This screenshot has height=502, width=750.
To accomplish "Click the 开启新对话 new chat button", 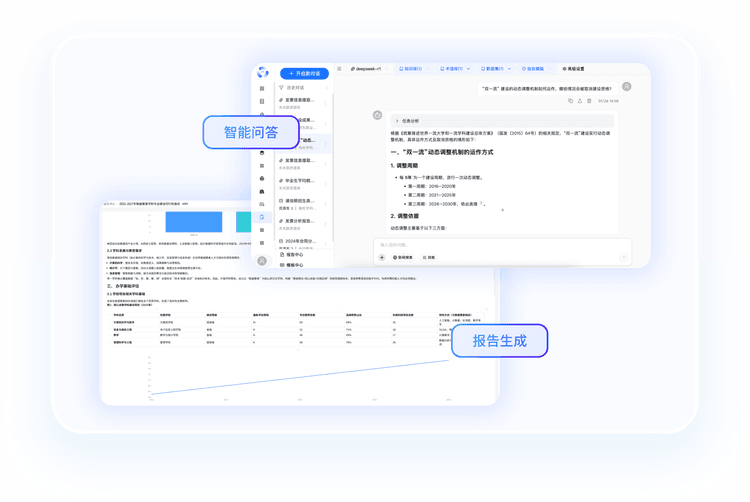I will tap(304, 73).
